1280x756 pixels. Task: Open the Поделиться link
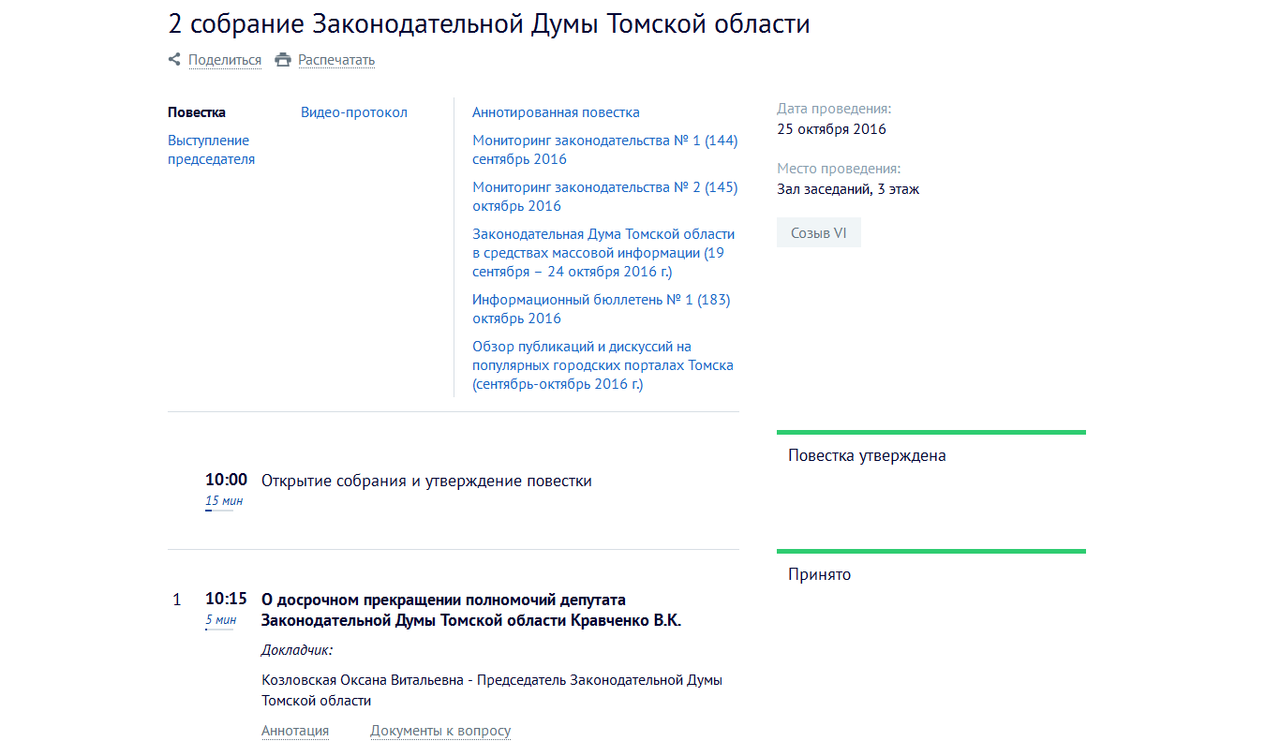coord(225,60)
